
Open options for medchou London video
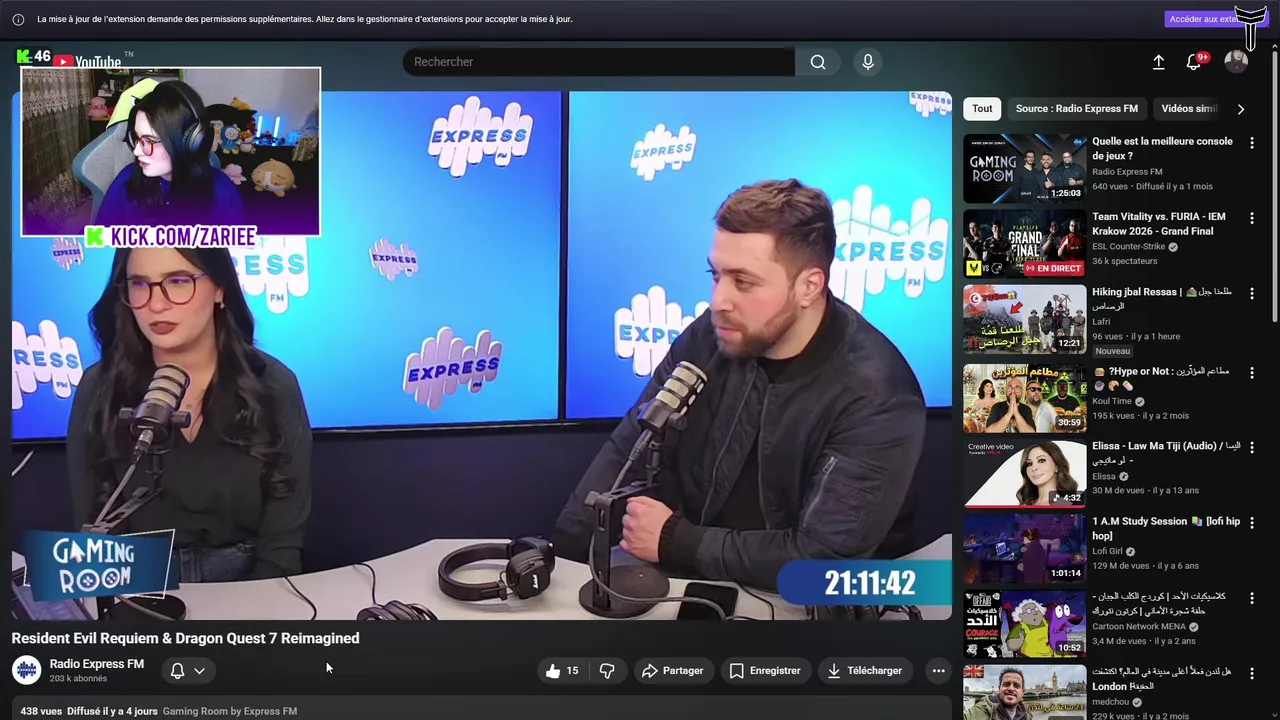click(x=1251, y=673)
